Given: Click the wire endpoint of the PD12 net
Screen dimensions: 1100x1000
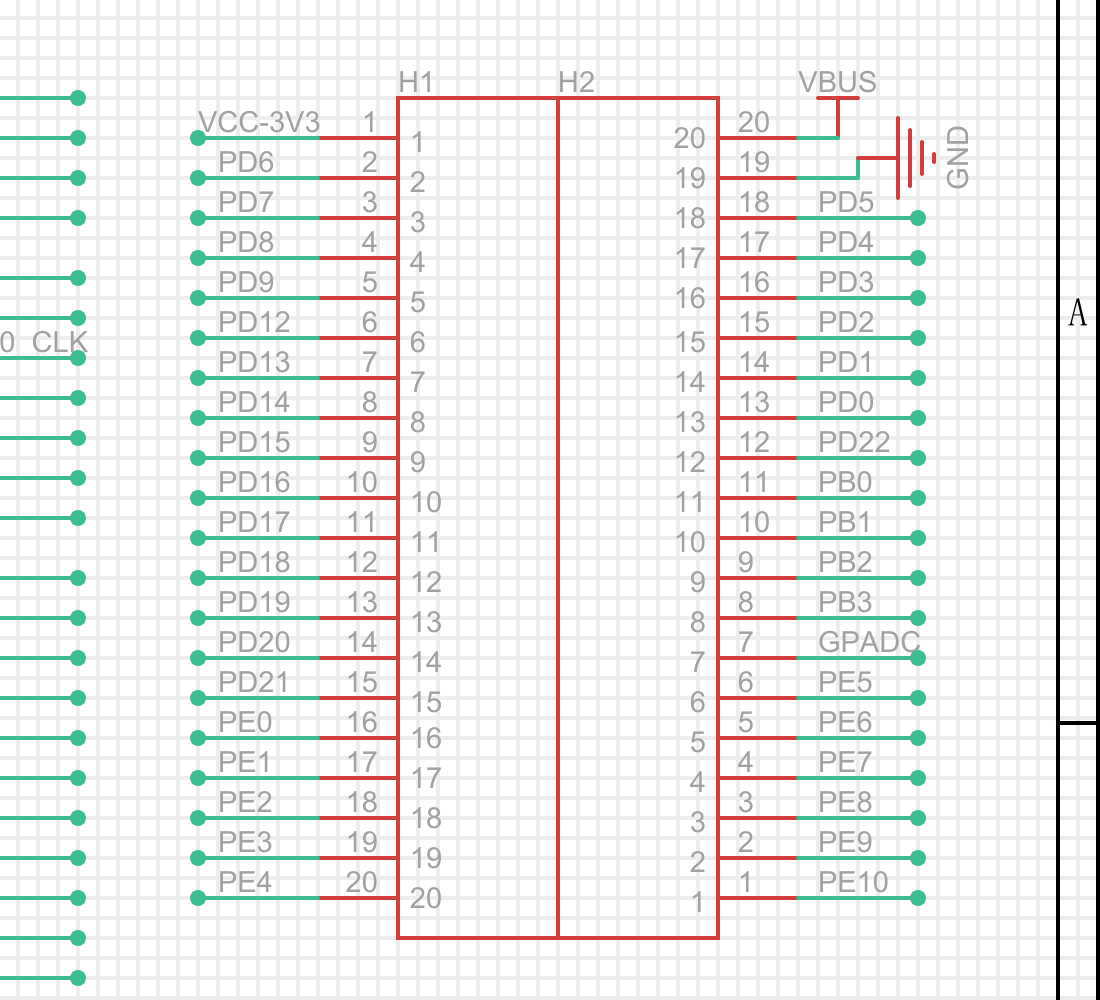Looking at the screenshot, I should 198,338.
